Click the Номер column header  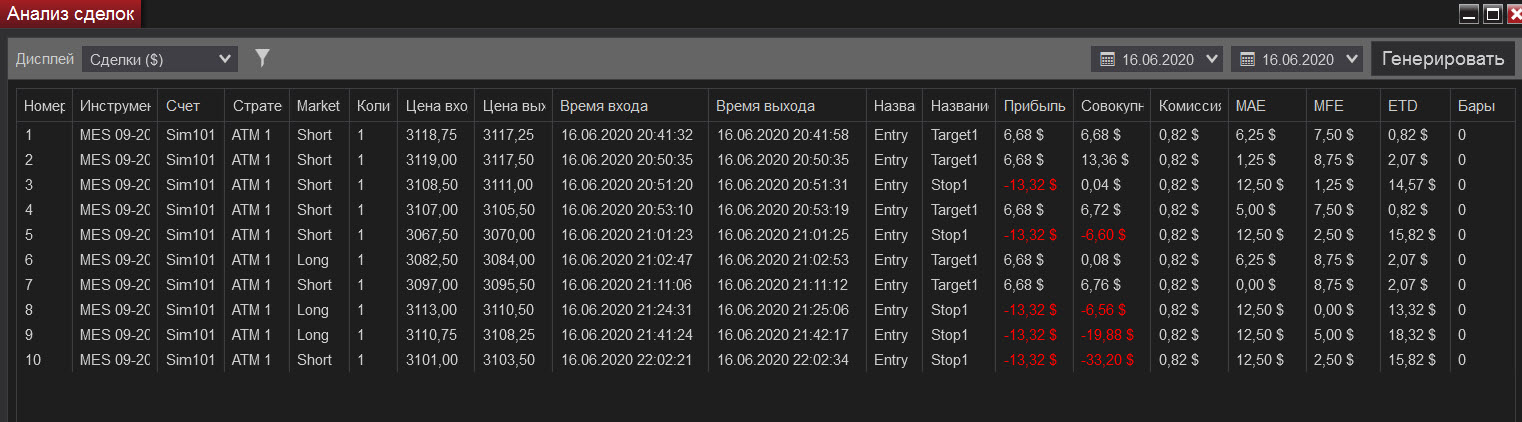pyautogui.click(x=44, y=106)
